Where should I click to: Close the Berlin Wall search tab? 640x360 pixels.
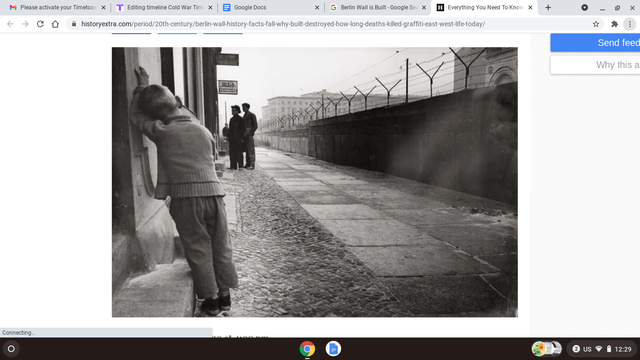pyautogui.click(x=424, y=7)
